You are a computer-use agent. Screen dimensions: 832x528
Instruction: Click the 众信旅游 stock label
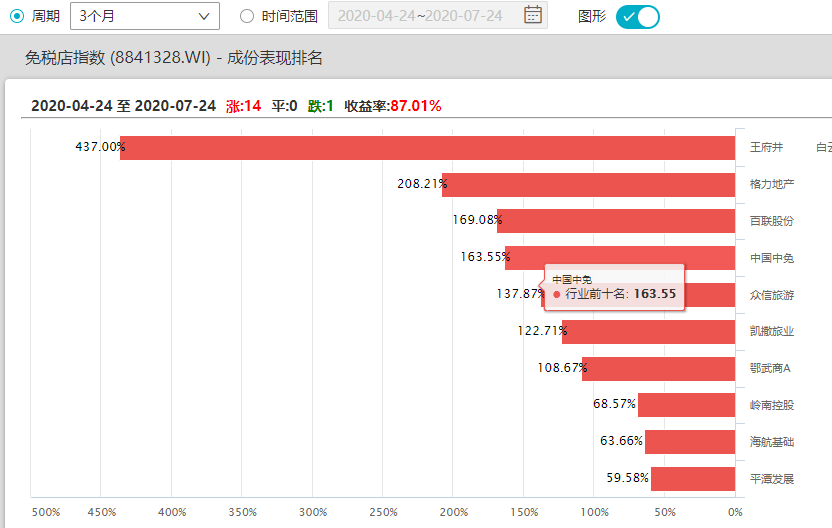coord(772,295)
